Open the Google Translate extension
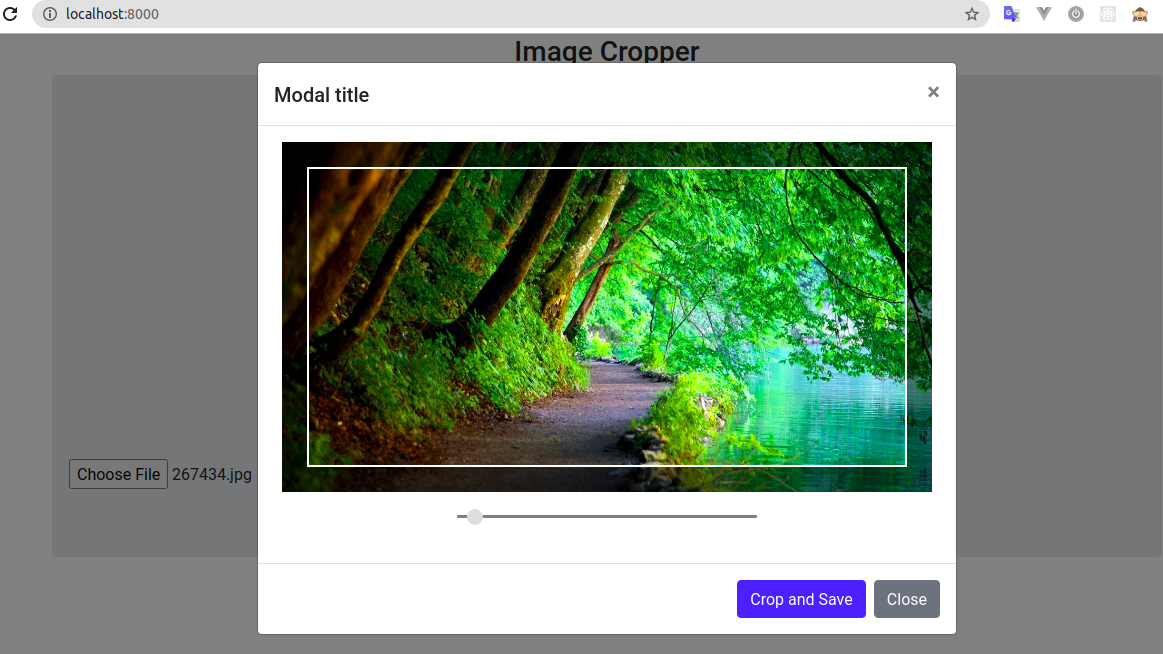1163x654 pixels. tap(1010, 14)
